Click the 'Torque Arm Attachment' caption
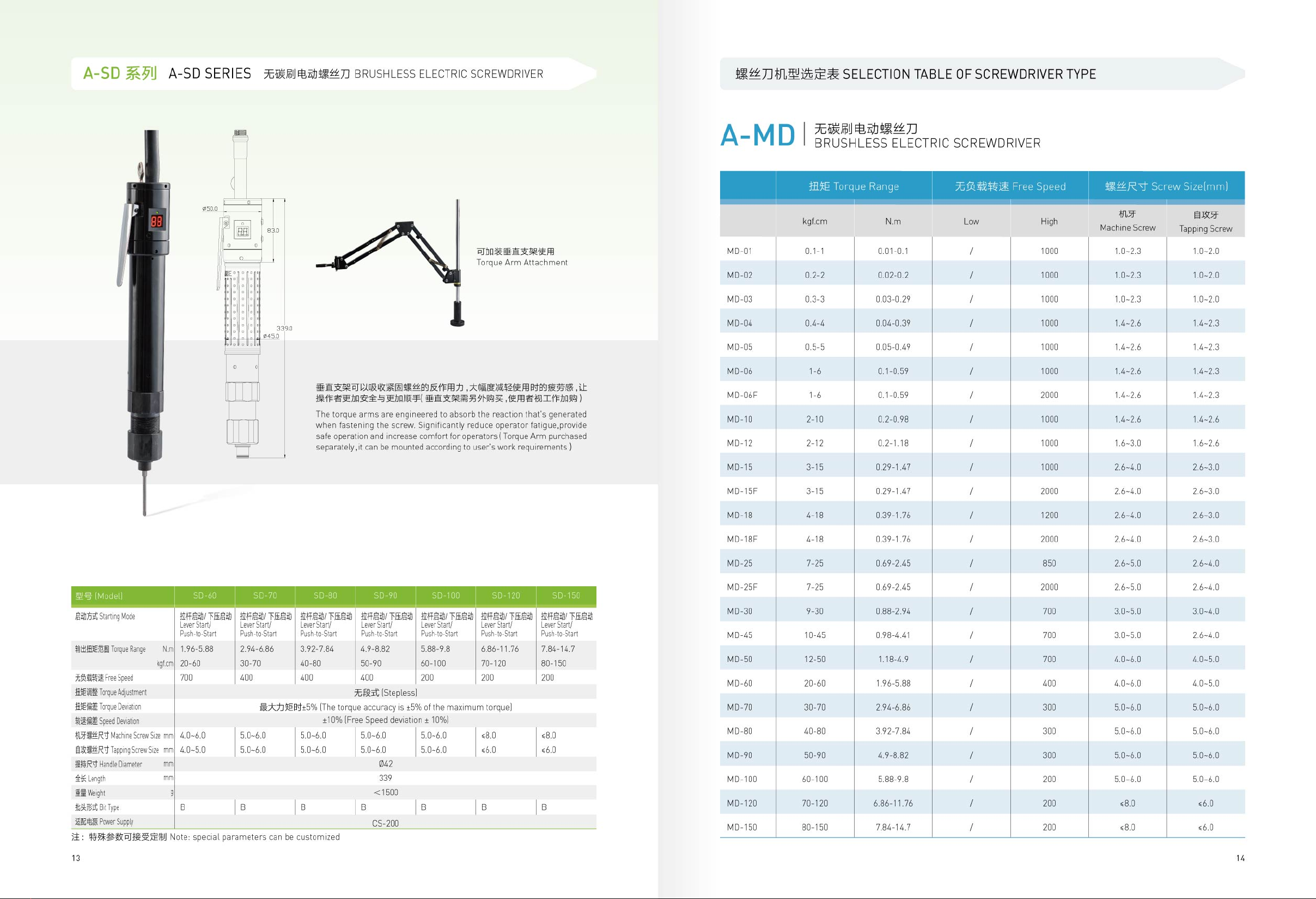 point(521,262)
